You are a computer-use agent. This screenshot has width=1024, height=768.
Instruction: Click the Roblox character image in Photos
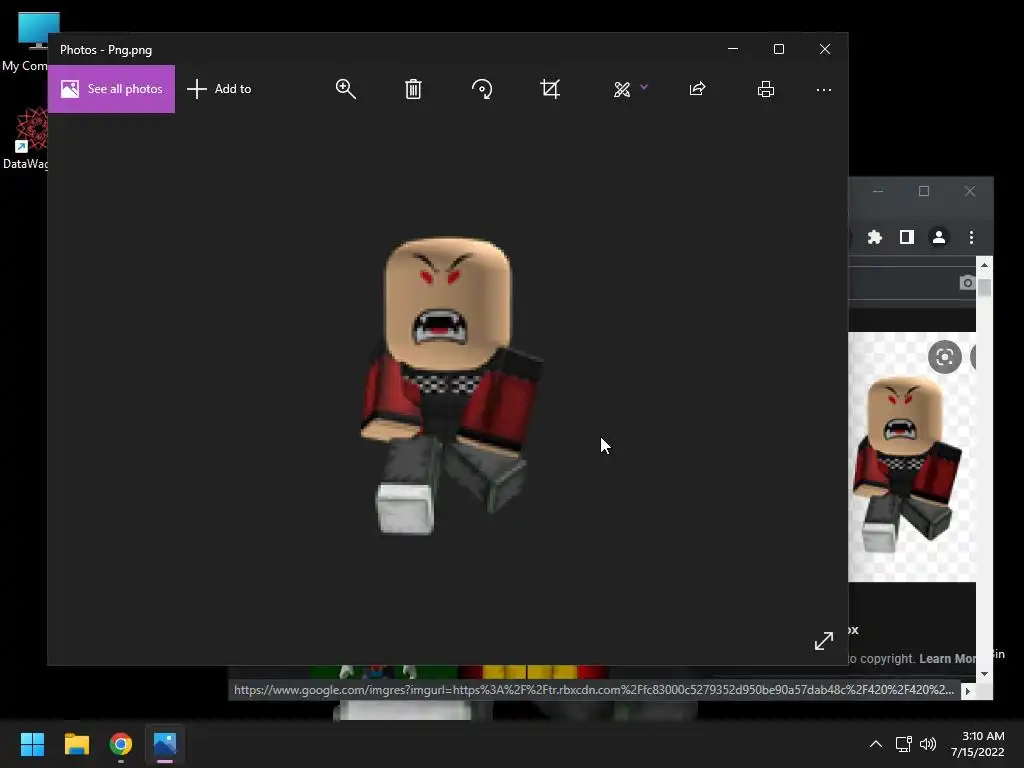pos(451,385)
